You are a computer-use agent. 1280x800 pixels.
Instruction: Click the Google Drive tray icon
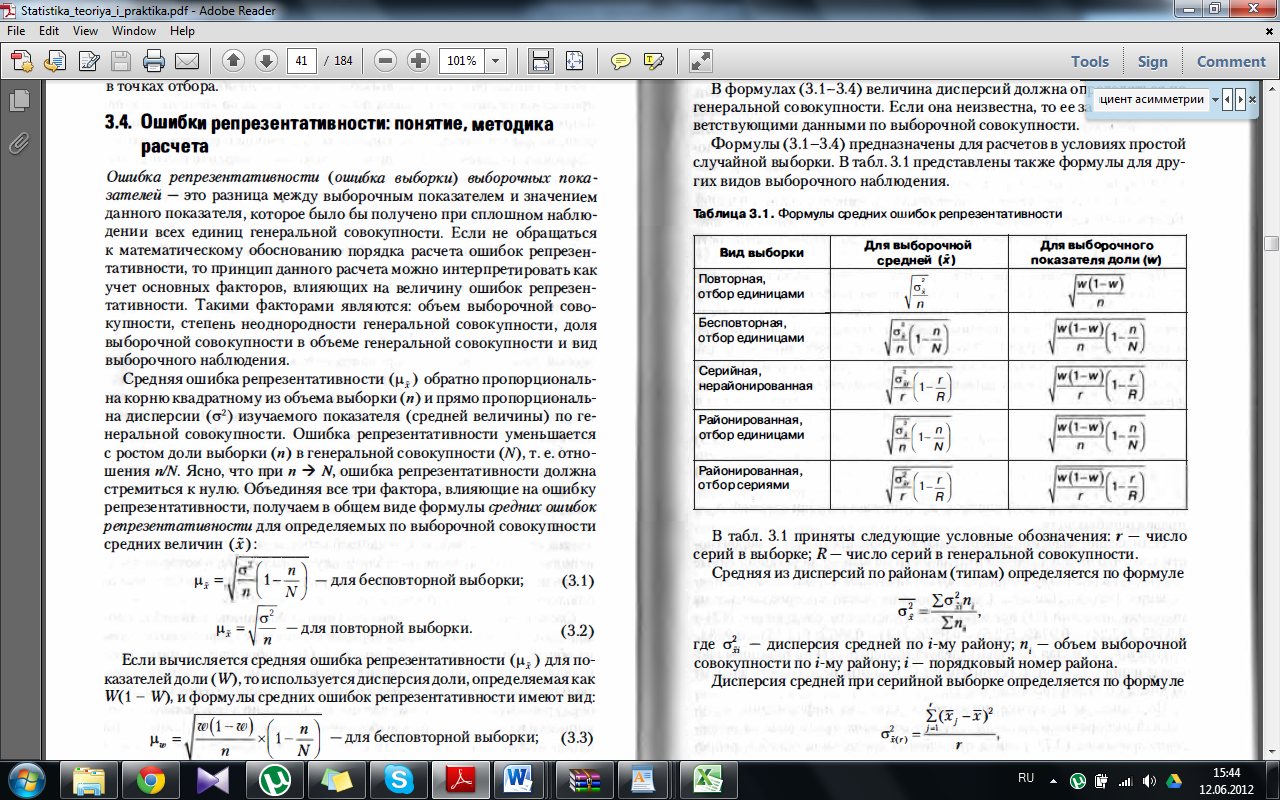[1174, 779]
